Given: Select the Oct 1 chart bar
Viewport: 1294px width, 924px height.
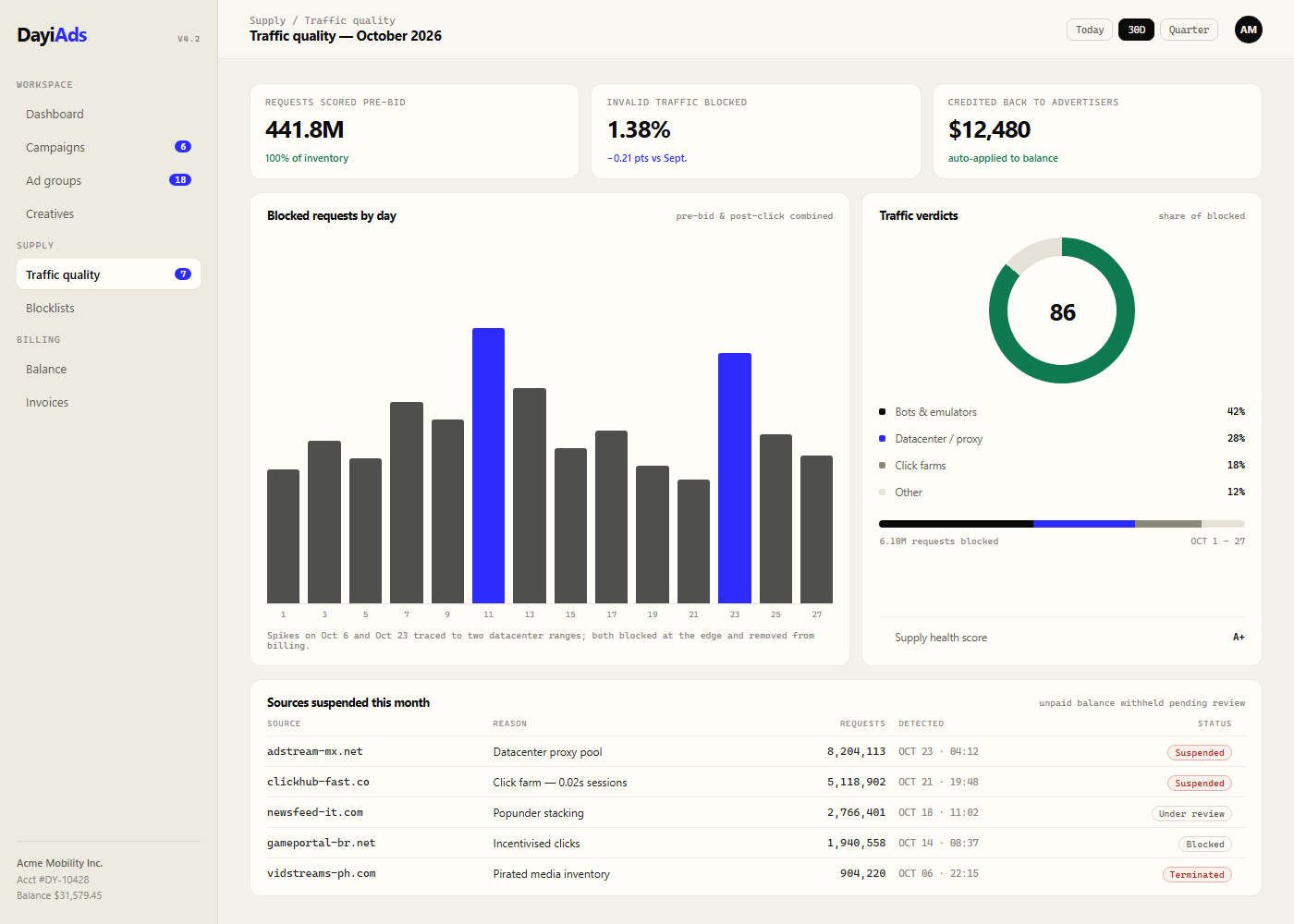Looking at the screenshot, I should coord(283,536).
